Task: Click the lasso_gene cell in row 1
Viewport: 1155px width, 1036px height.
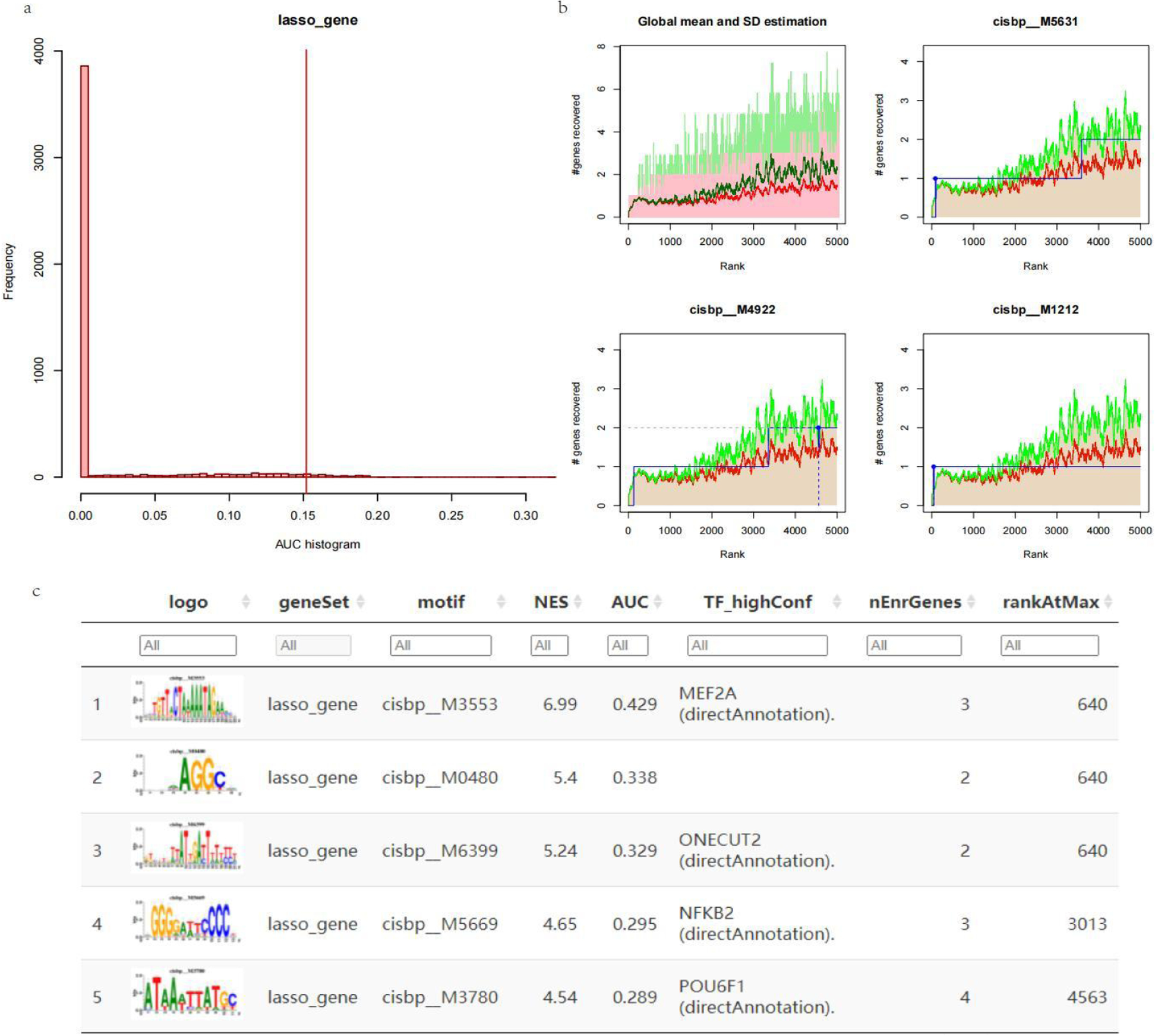Action: [313, 705]
